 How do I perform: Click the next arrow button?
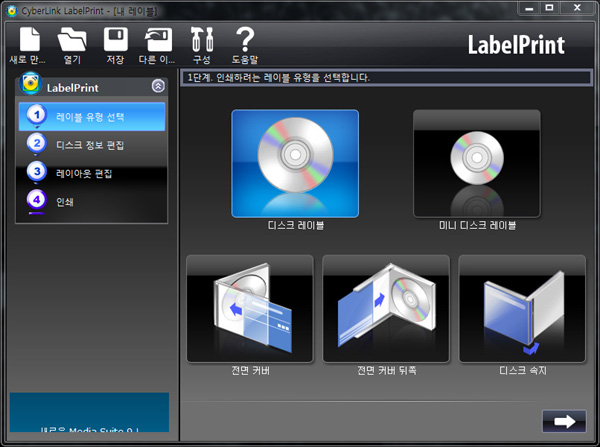tap(564, 421)
